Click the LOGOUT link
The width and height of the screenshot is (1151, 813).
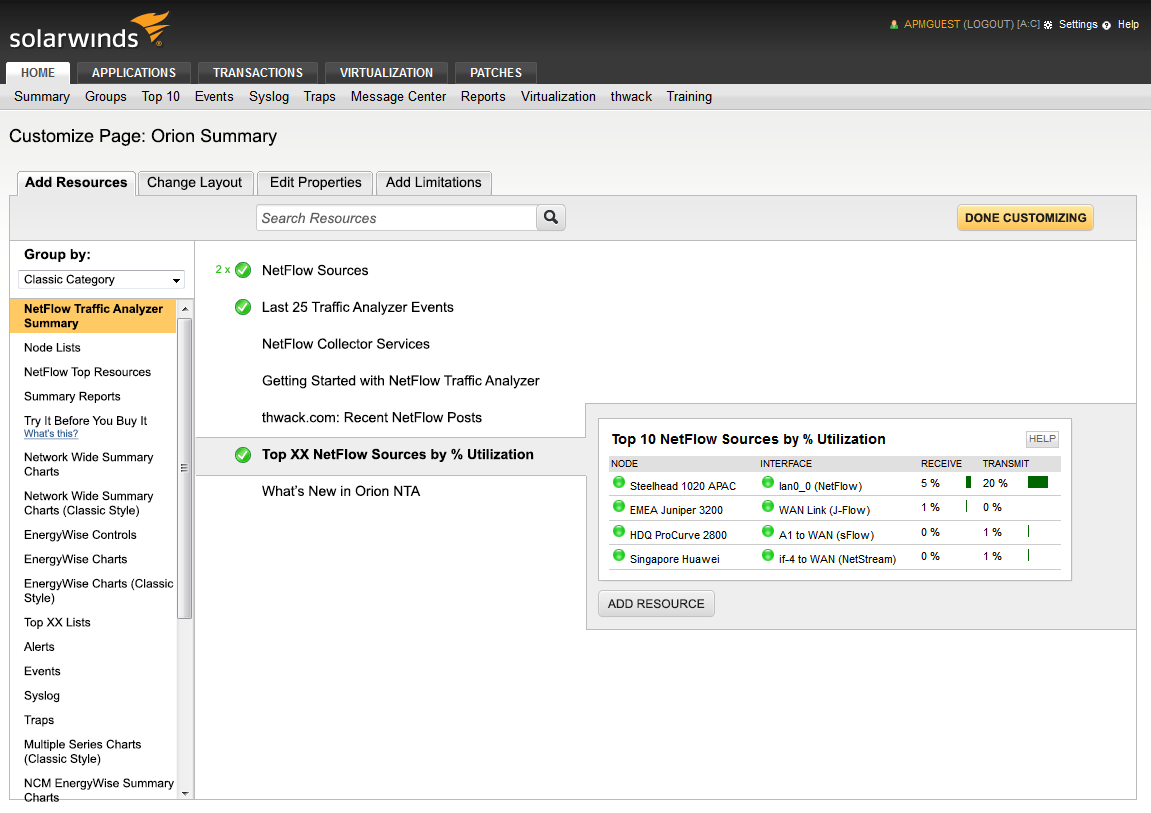[x=988, y=24]
